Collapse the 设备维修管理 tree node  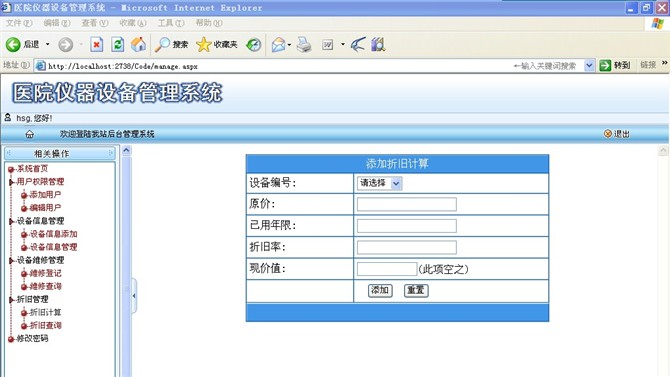(12, 261)
